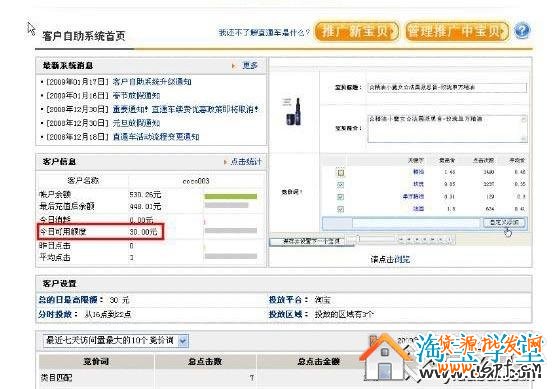
Task: Open the 客户自助系统升级通知 announcement link
Action: 152,82
